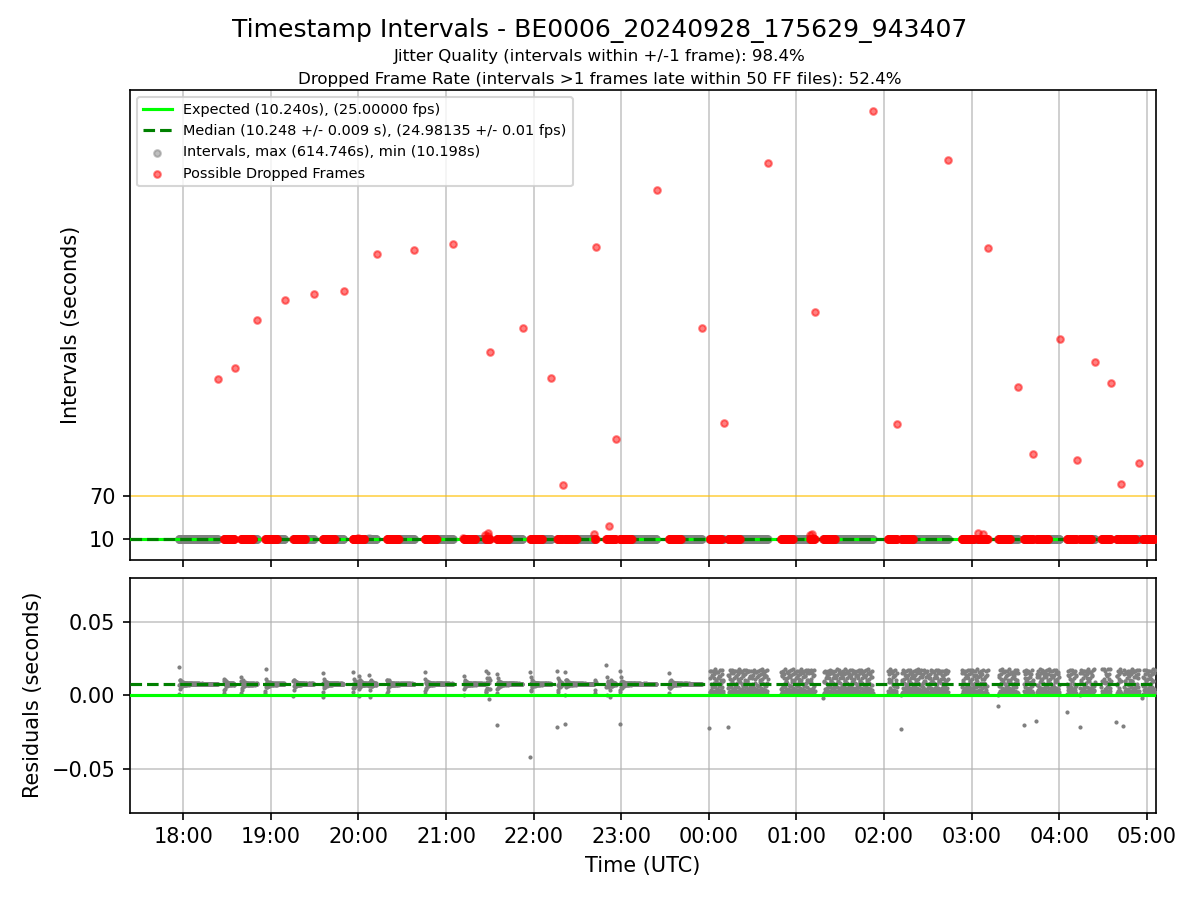Click the Time (UTC) x-axis label

tap(642, 865)
